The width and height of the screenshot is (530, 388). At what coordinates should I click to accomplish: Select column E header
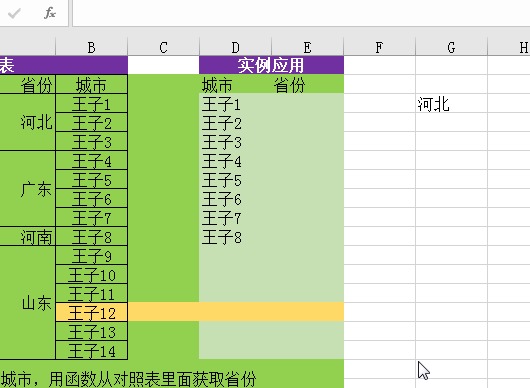point(308,47)
